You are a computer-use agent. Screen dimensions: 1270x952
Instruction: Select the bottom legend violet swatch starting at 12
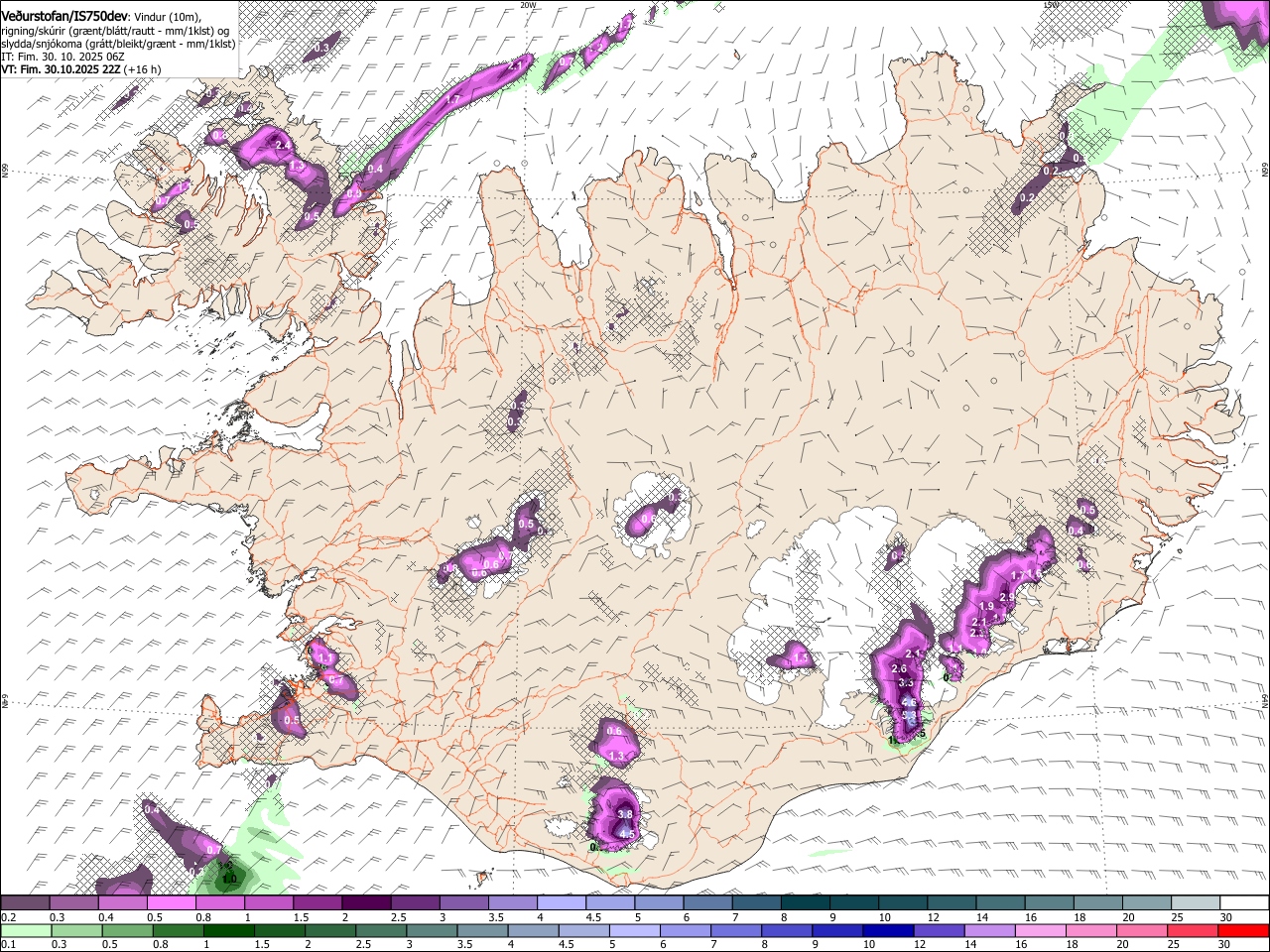[x=939, y=931]
